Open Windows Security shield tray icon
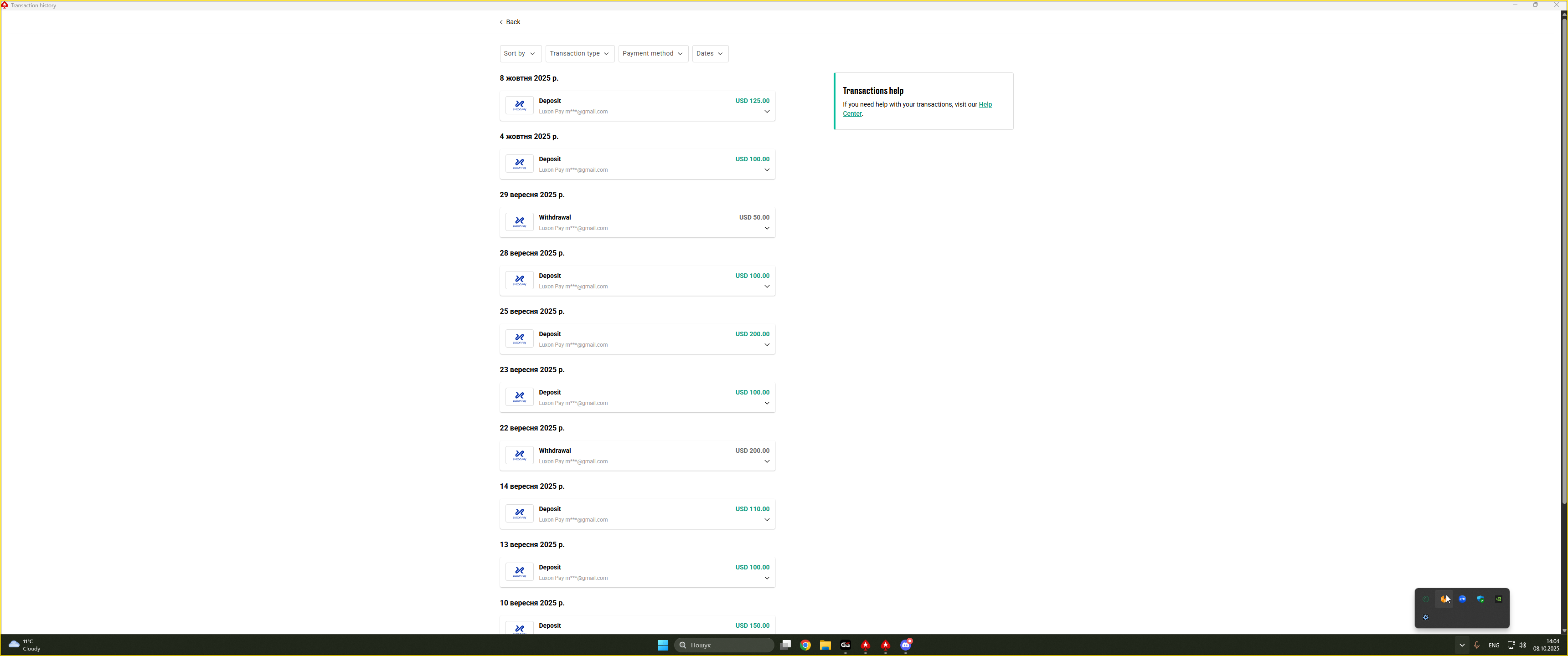This screenshot has height=656, width=1568. coord(1480,600)
